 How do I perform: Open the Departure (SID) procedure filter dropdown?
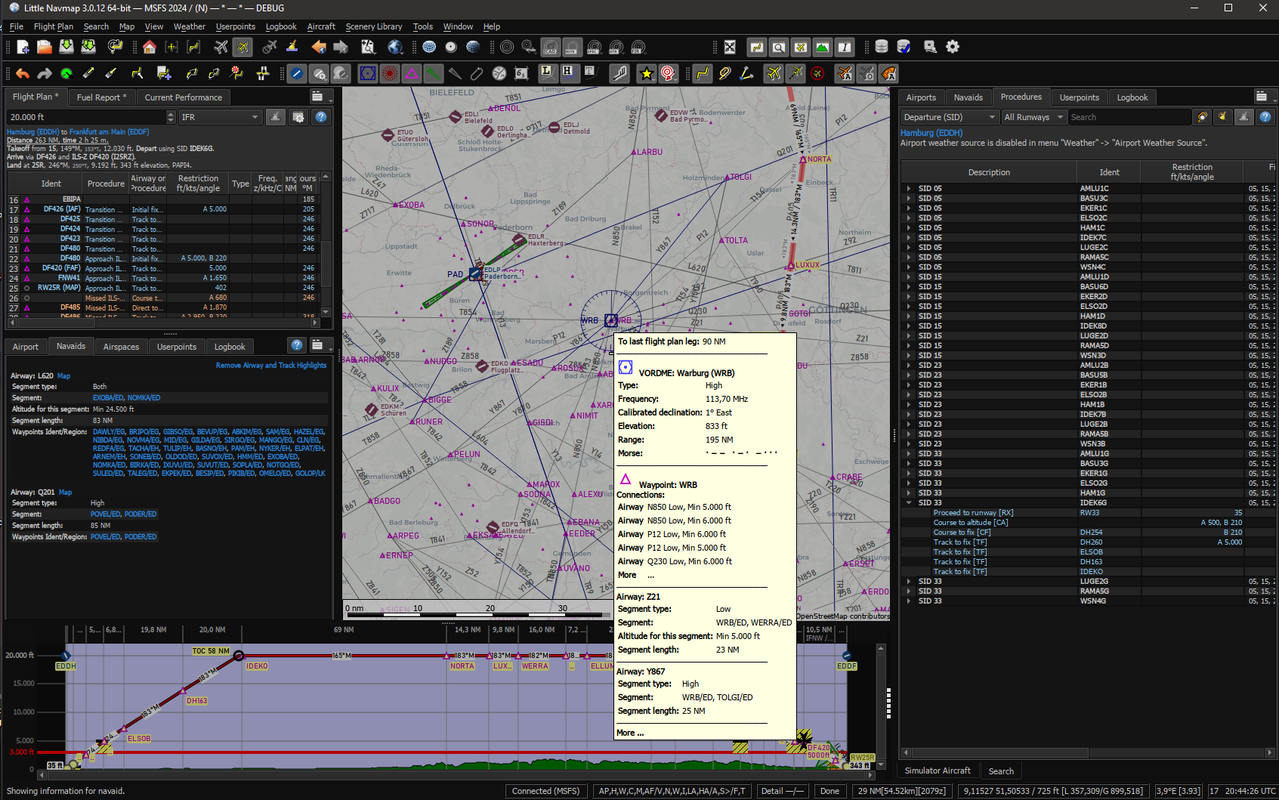coord(949,117)
